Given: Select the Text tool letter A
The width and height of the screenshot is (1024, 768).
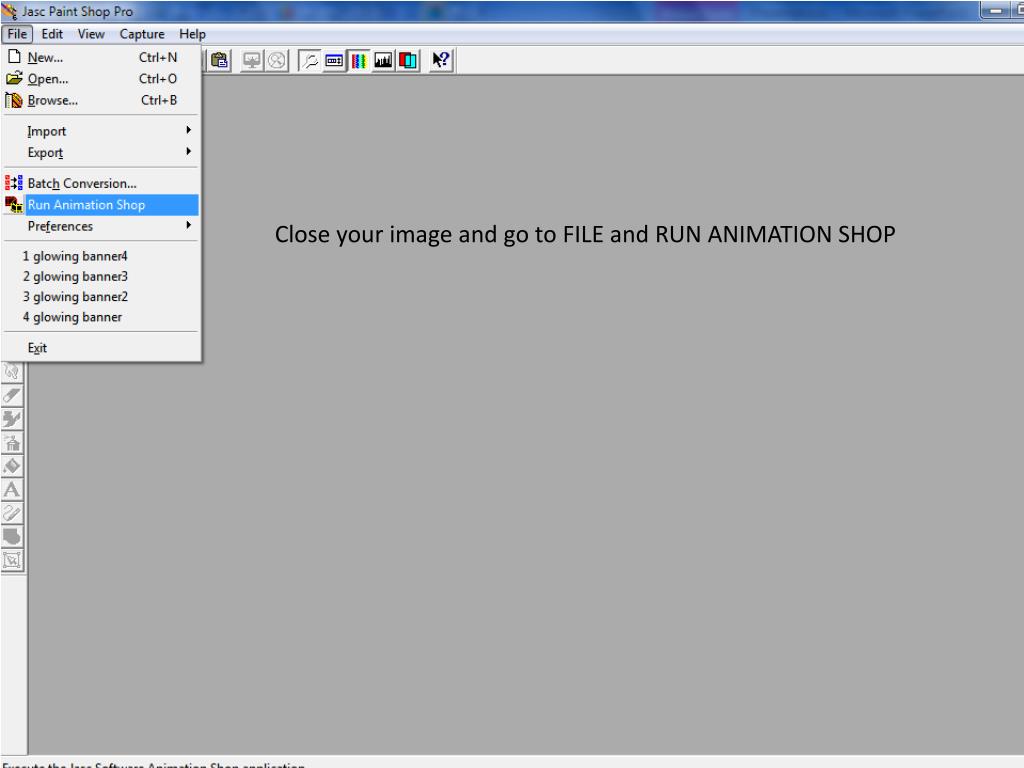Looking at the screenshot, I should click(12, 489).
